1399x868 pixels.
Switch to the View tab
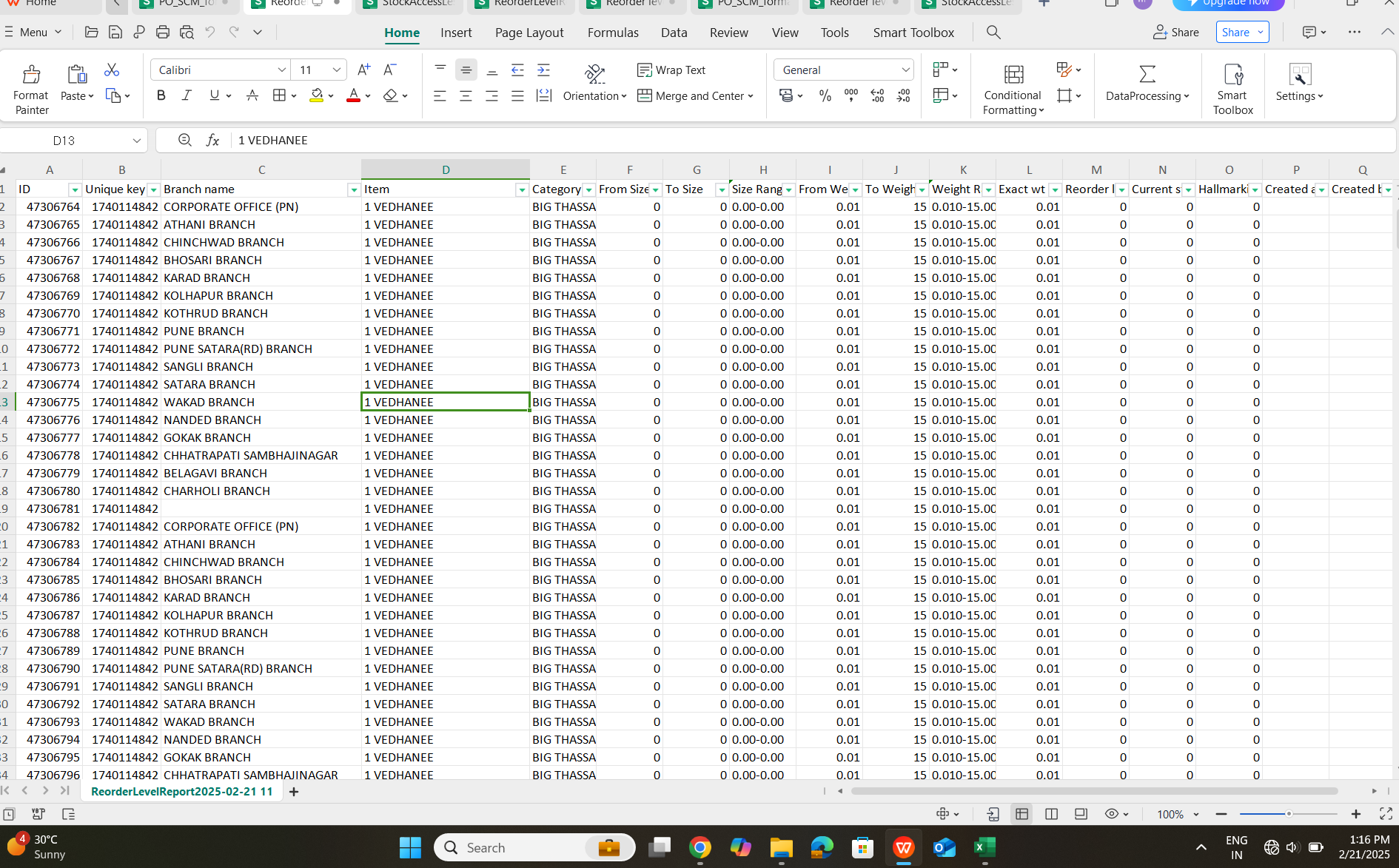[x=785, y=33]
